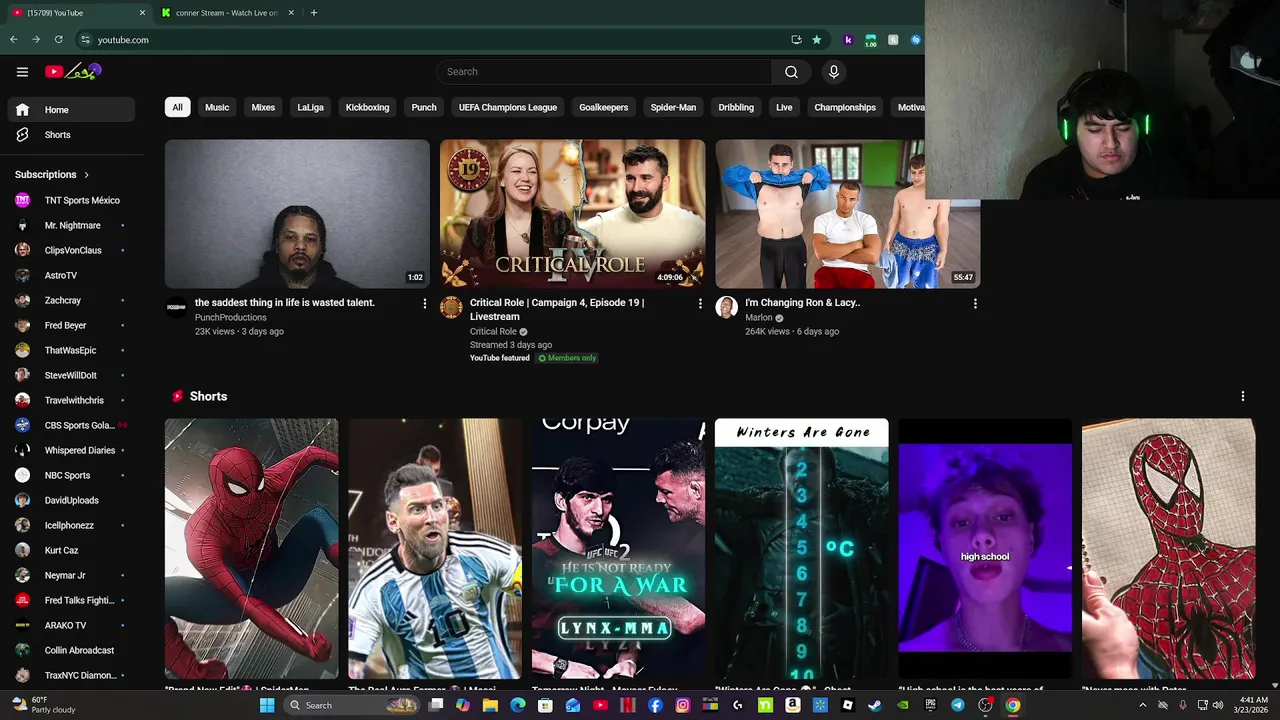Open the extension showing 1.00
This screenshot has height=720, width=1280.
(x=870, y=40)
